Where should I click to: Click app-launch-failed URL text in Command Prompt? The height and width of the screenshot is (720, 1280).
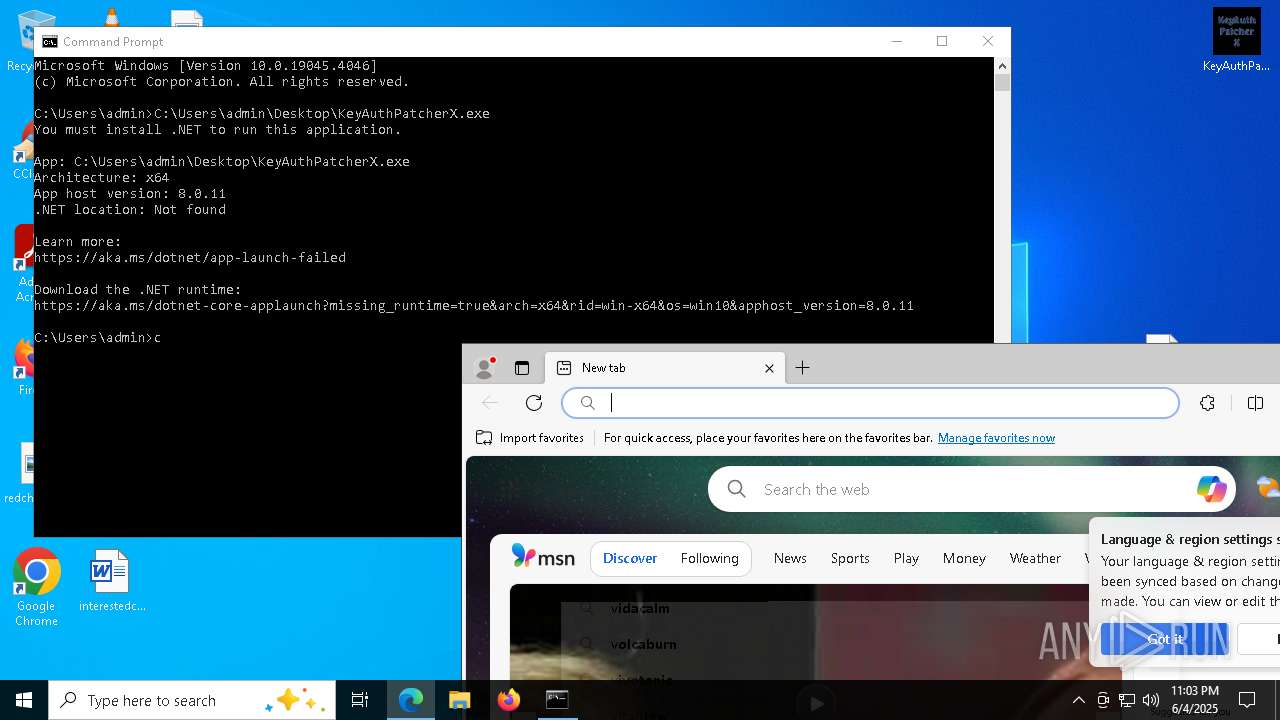[190, 257]
